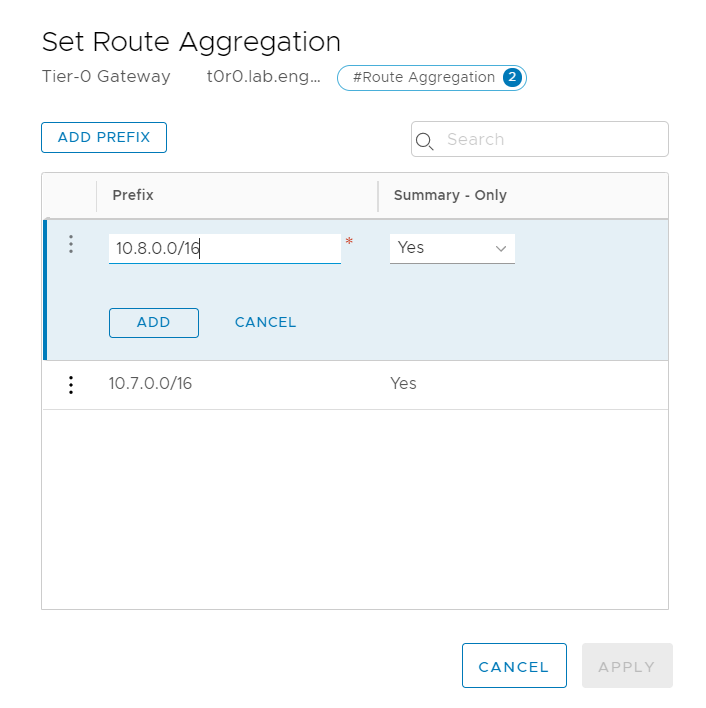This screenshot has width=706, height=708.
Task: Select the #Route Aggregation tag
Action: [424, 78]
